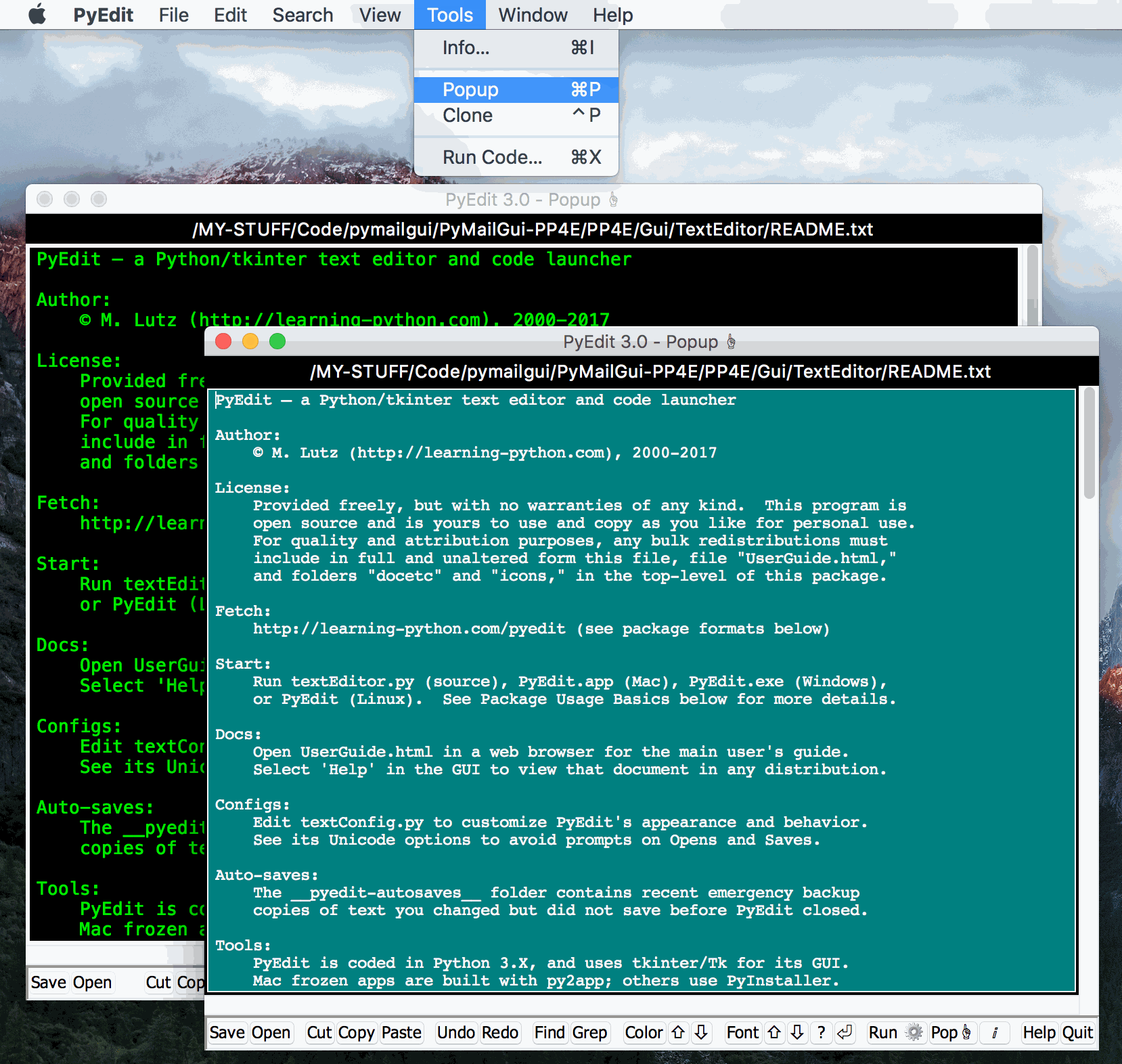Click the Redo button
1122x1064 pixels.
click(x=500, y=1032)
